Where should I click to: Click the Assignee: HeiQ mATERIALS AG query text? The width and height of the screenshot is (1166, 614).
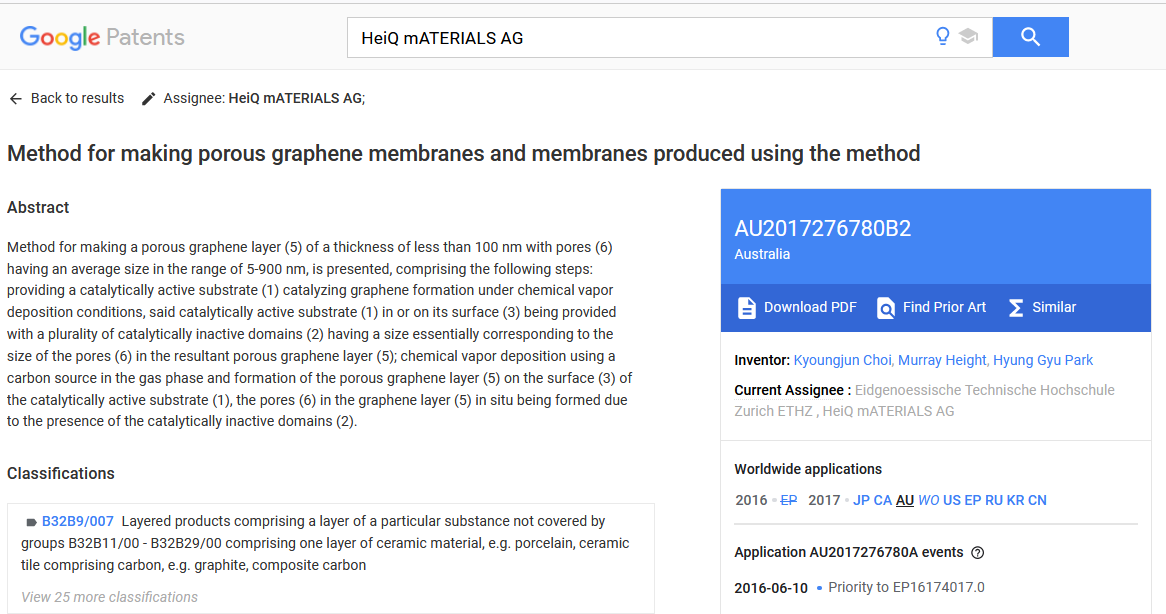click(x=264, y=98)
